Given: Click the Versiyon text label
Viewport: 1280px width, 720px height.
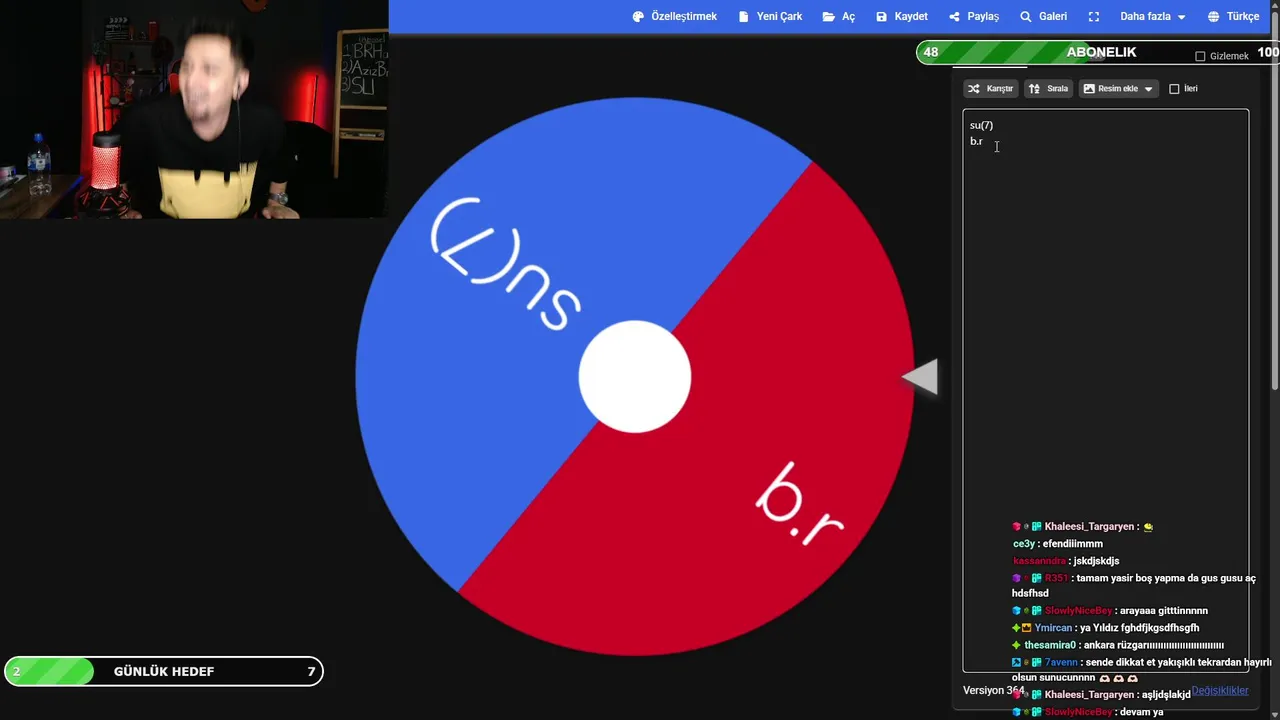Looking at the screenshot, I should [x=994, y=690].
